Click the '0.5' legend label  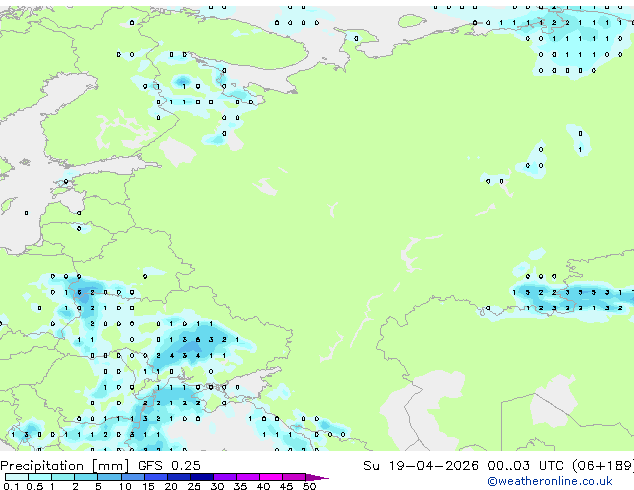tap(35, 486)
